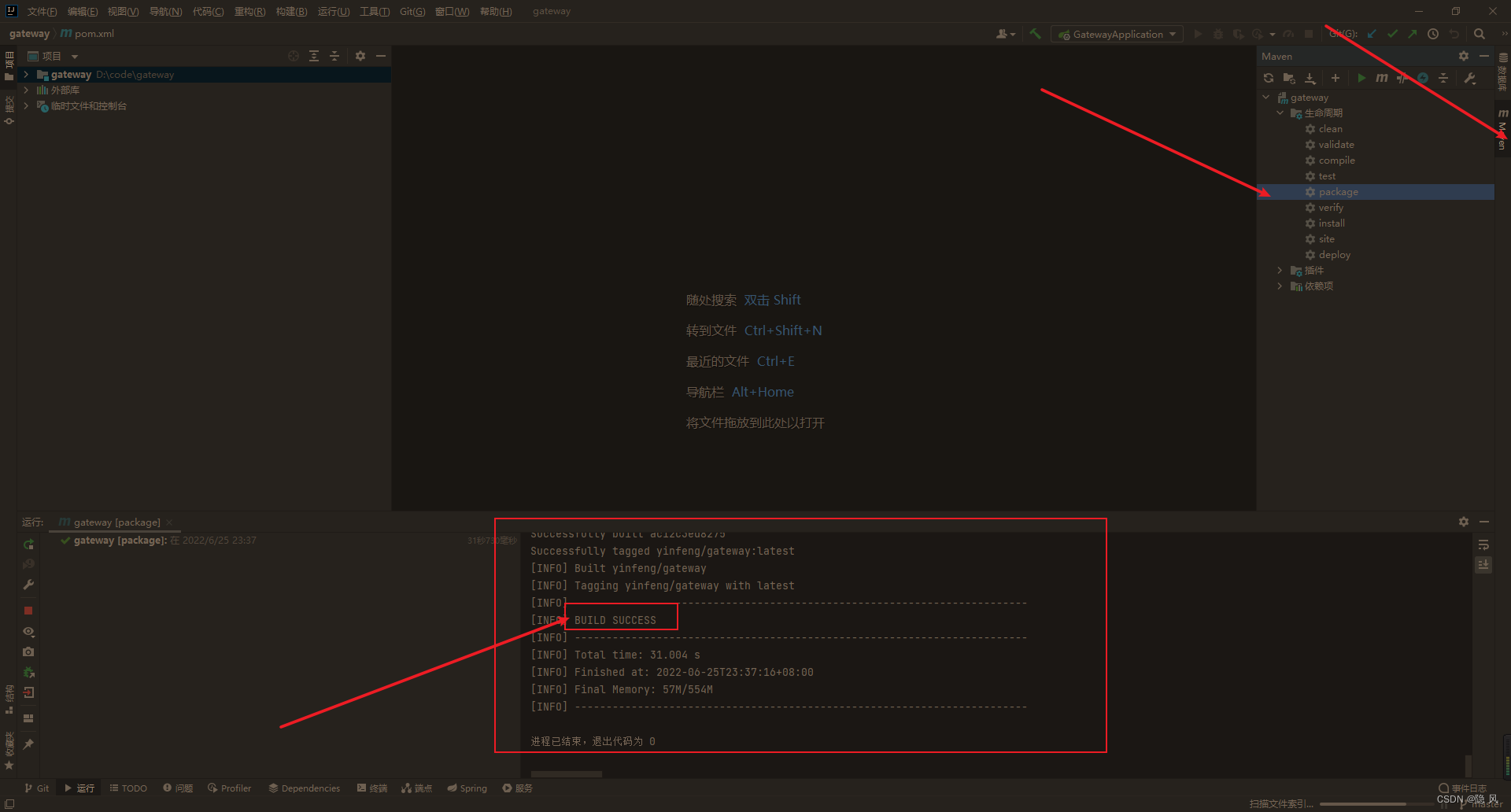Viewport: 1511px width, 812px height.
Task: Click the execute Maven goal 'm' icon
Action: point(1382,78)
